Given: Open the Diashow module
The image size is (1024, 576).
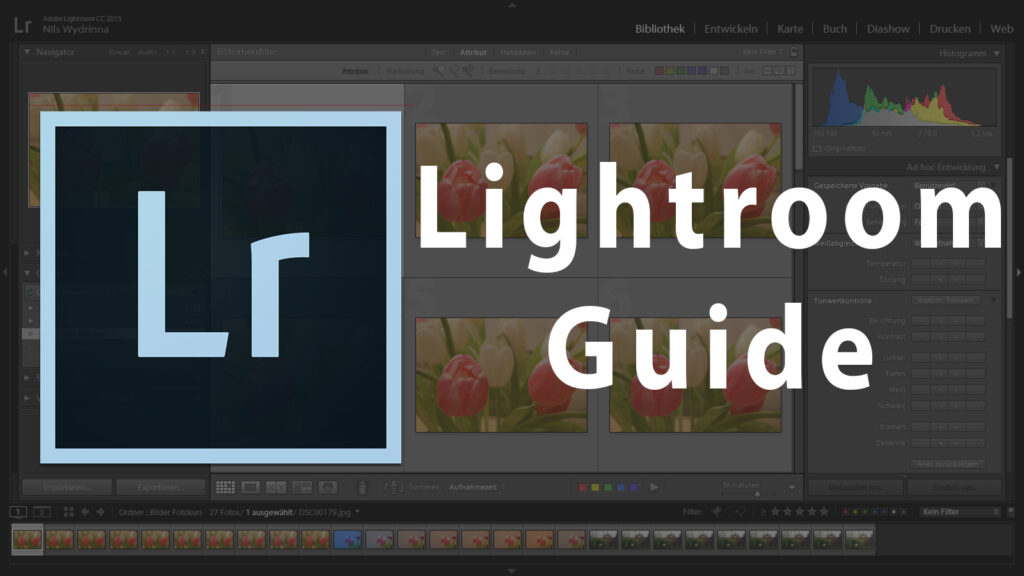Looking at the screenshot, I should click(x=888, y=29).
